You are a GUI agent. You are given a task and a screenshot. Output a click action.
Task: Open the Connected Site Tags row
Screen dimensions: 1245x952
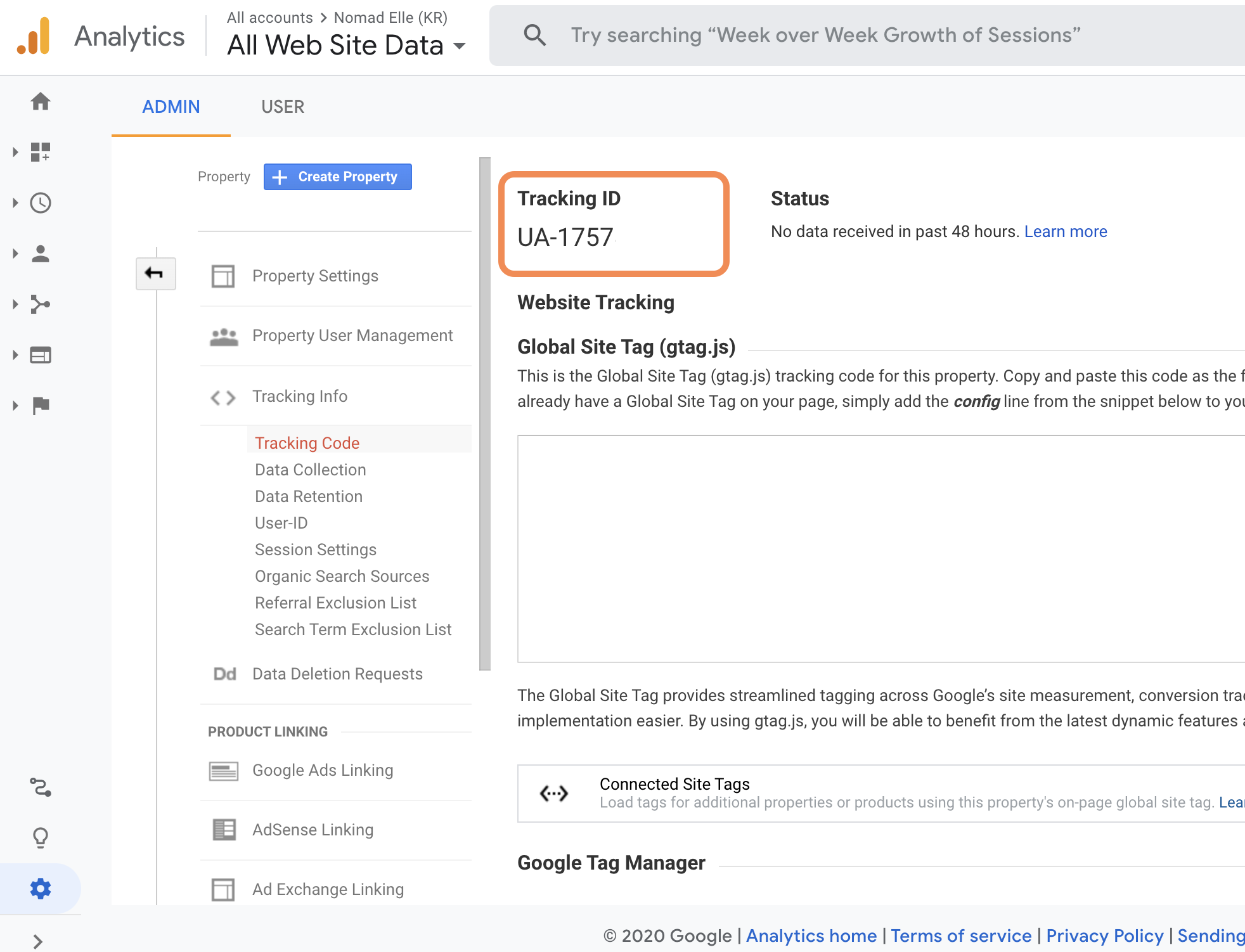pos(881,794)
